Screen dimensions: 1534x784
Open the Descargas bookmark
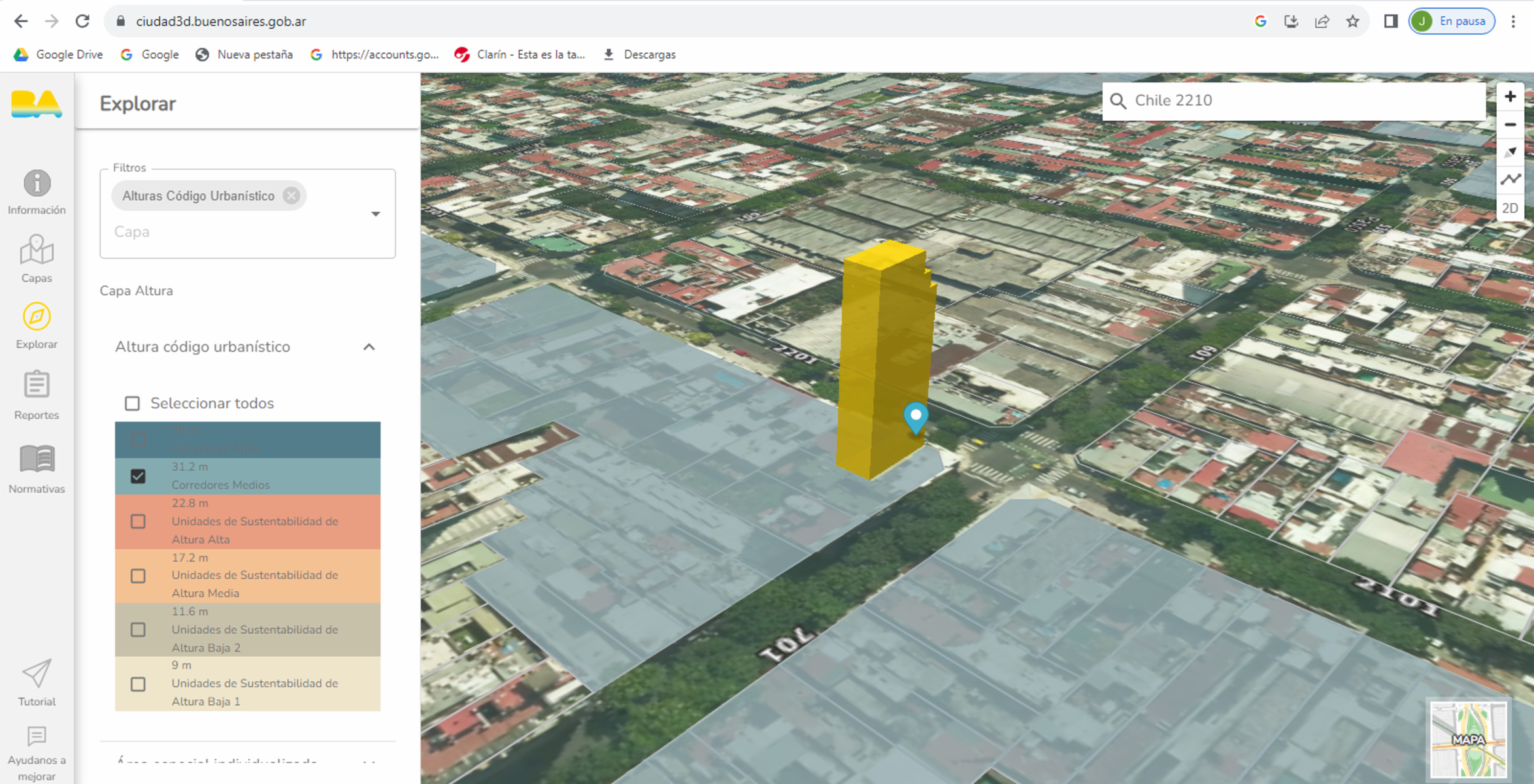(639, 55)
